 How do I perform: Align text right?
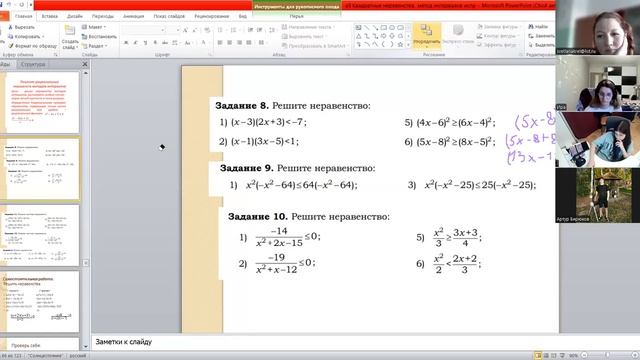[x=239, y=42]
